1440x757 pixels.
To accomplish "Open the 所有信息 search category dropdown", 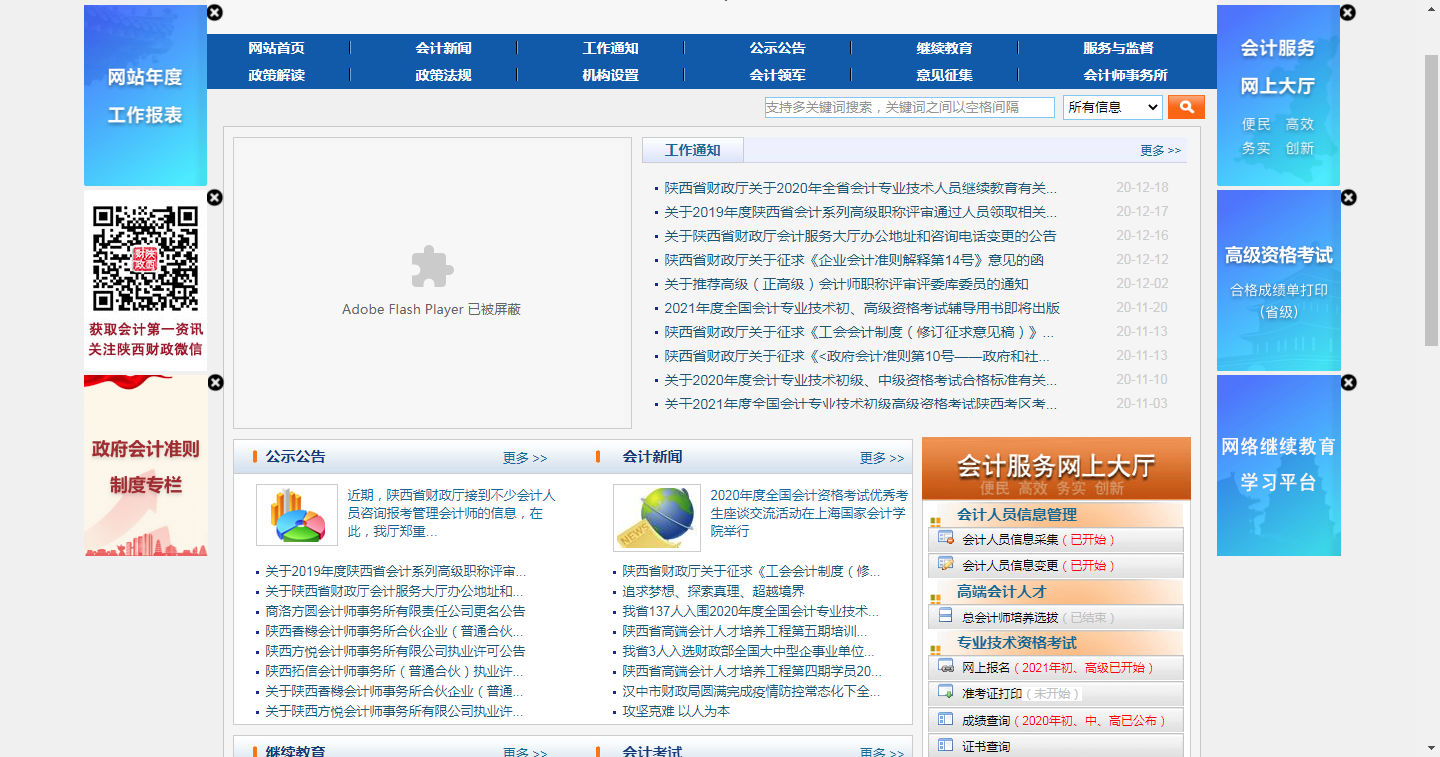I will point(1113,107).
